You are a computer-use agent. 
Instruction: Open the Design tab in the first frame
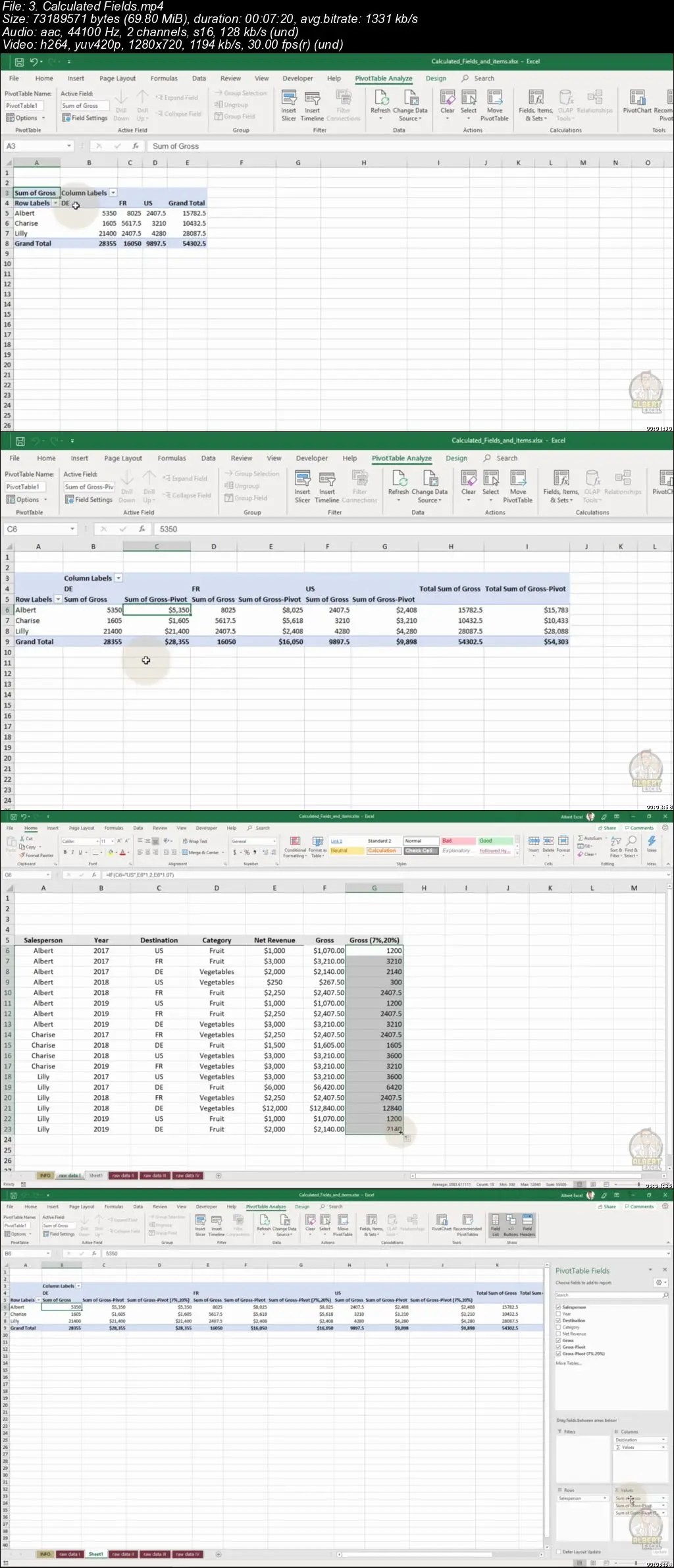[x=436, y=78]
